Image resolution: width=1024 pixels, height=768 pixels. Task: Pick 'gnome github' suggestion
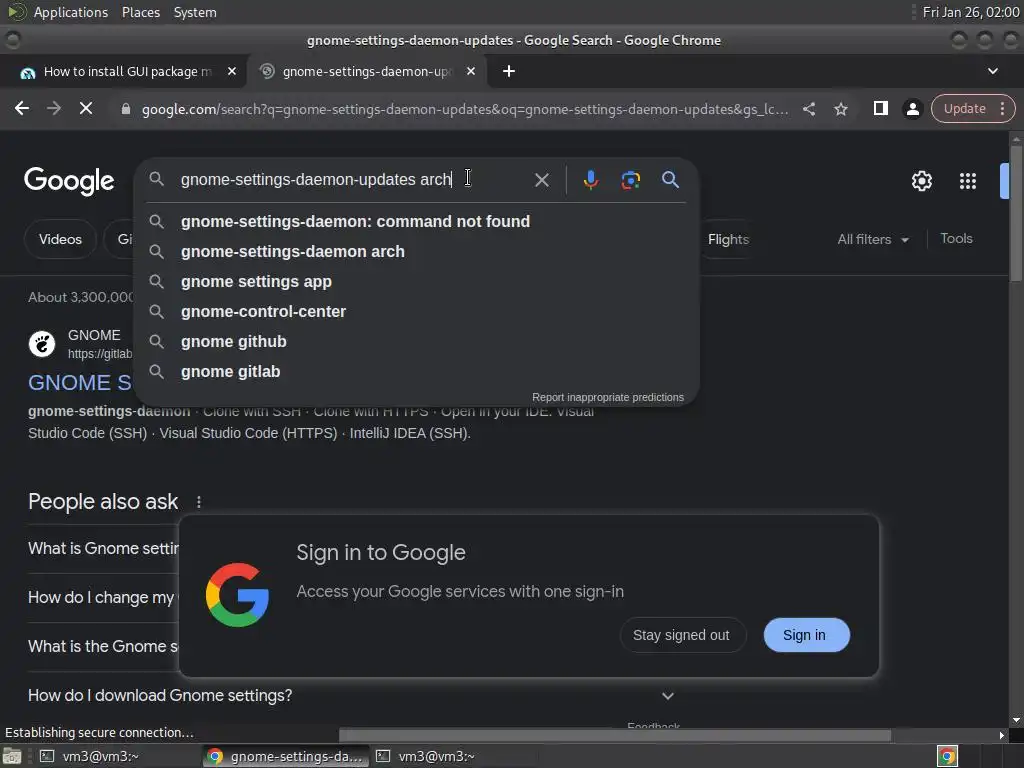pyautogui.click(x=416, y=342)
